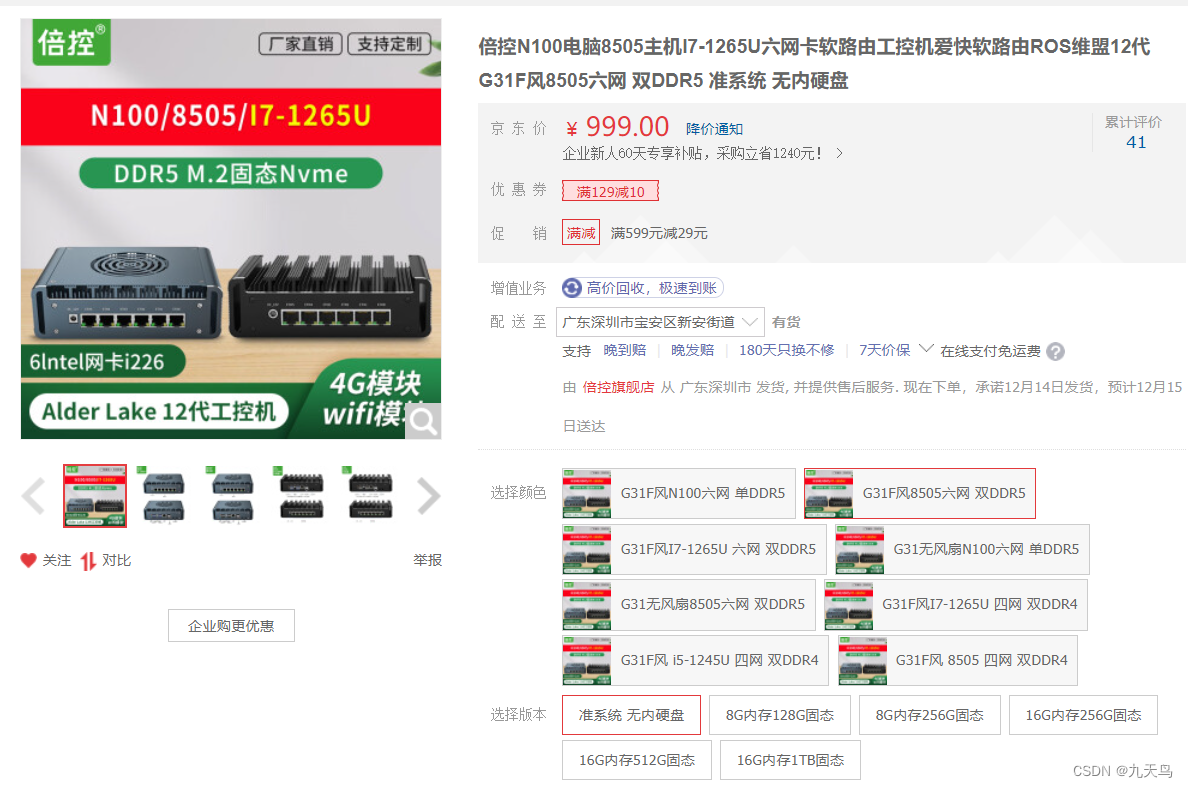Expand the 7天价保 services chevron

click(926, 349)
